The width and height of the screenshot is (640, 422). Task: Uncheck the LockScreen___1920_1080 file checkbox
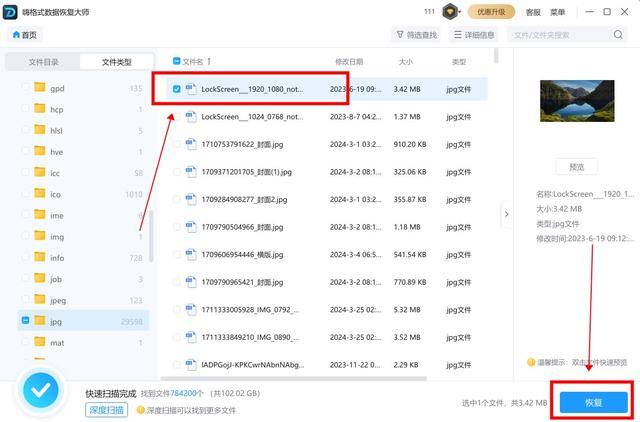click(x=176, y=89)
